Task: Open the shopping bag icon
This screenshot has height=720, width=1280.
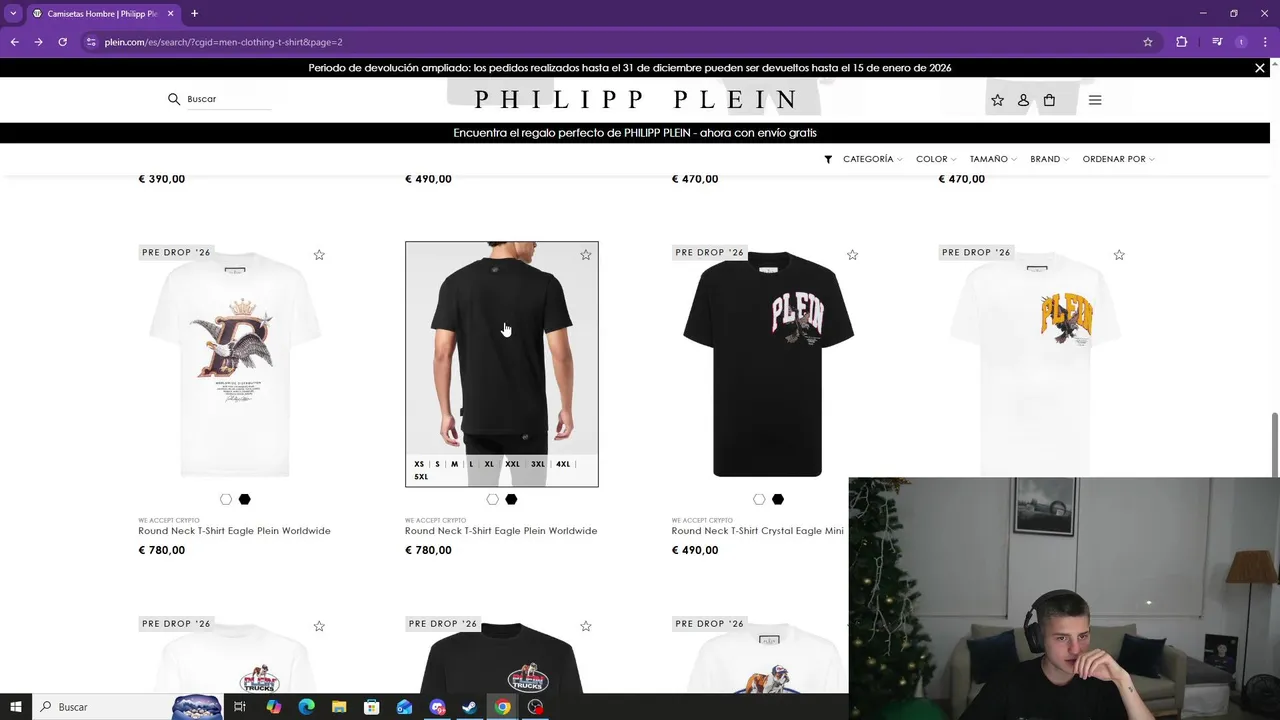Action: click(1049, 100)
